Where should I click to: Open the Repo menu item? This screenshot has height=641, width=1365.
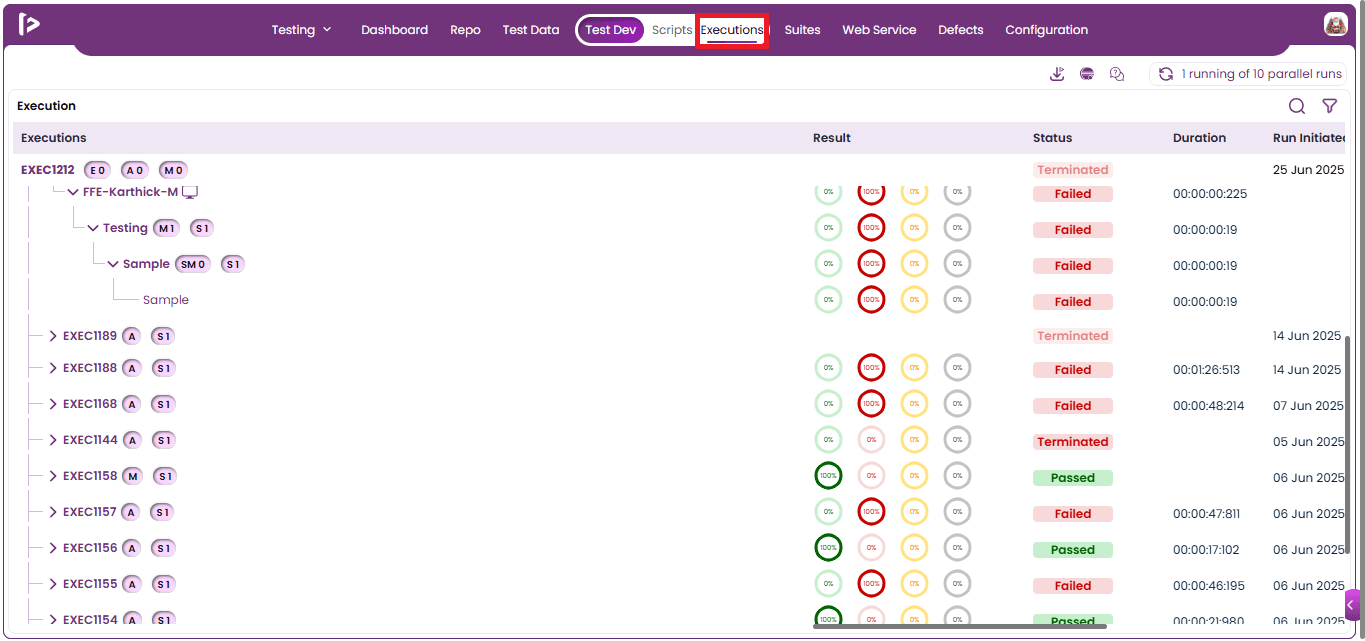pos(465,30)
